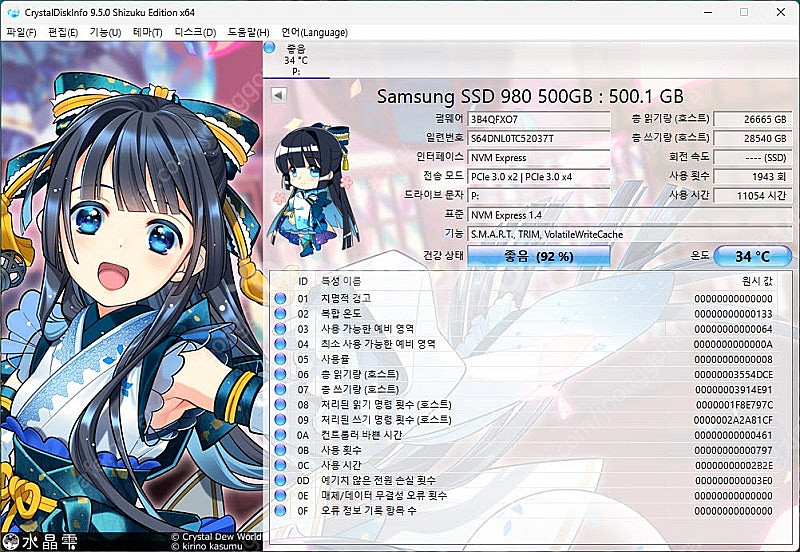Screen dimensions: 800x552
Task: Click status icon of attribute ID 0C
Action: coord(280,465)
